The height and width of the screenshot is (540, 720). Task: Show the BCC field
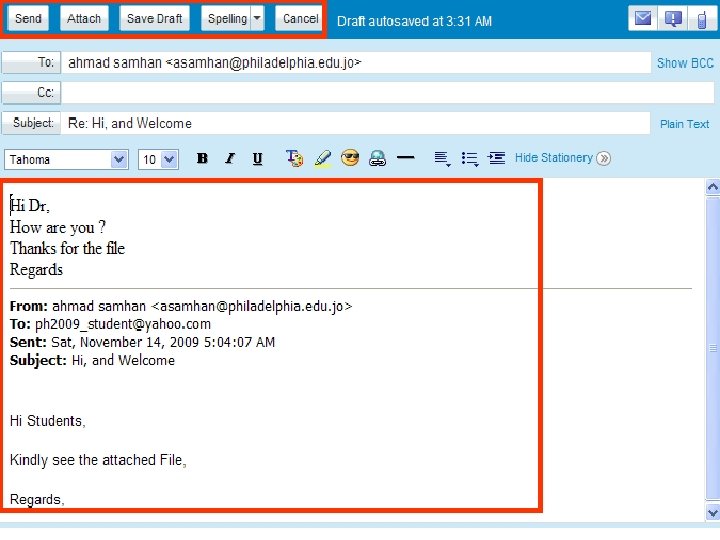(x=685, y=63)
